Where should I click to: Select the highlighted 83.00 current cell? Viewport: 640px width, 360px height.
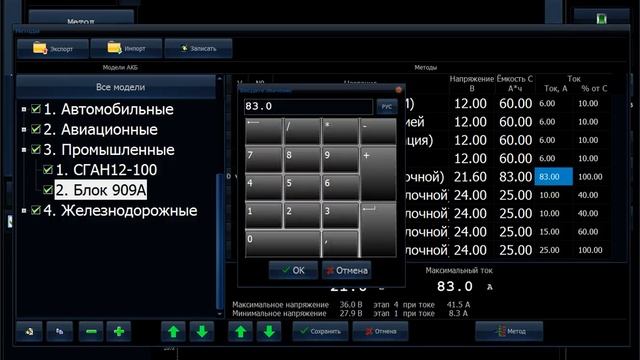click(x=553, y=177)
